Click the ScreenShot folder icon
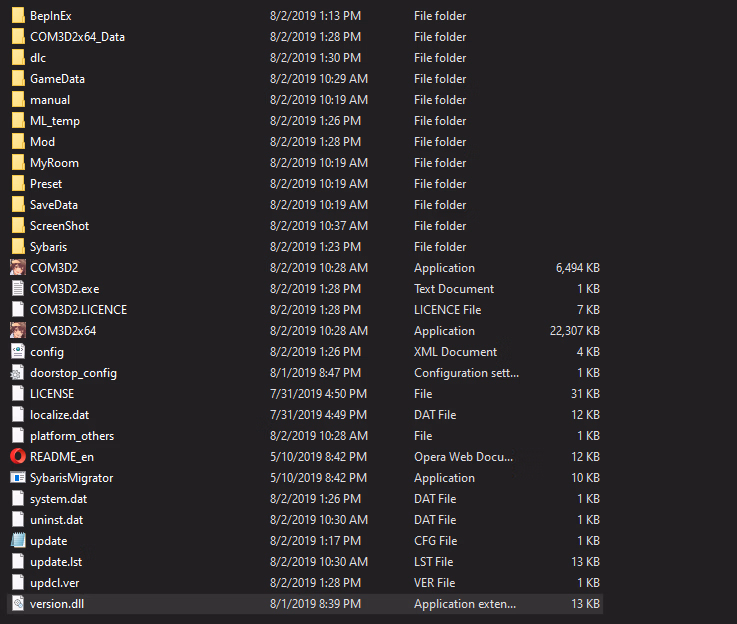 (x=18, y=226)
